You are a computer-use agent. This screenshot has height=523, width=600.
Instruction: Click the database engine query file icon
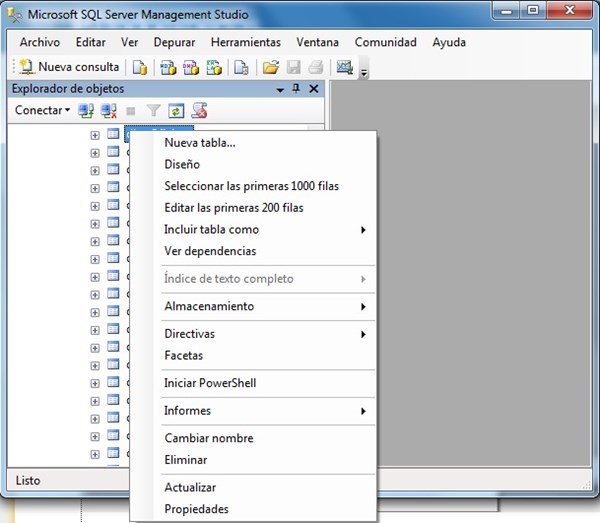(140, 67)
